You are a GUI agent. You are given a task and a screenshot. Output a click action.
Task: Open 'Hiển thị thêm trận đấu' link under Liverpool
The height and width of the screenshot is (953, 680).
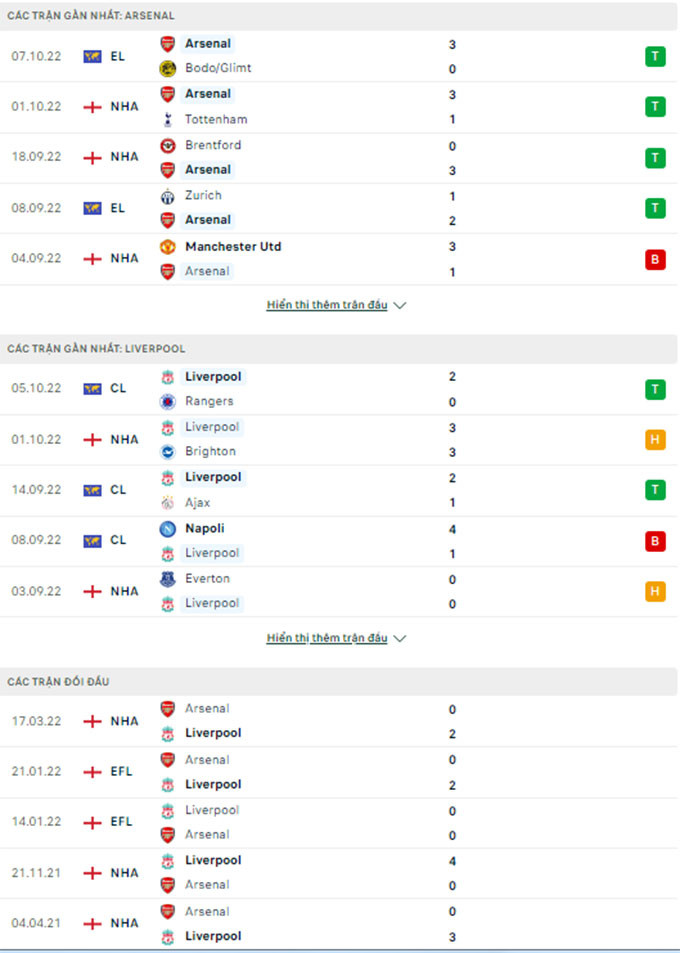(327, 638)
